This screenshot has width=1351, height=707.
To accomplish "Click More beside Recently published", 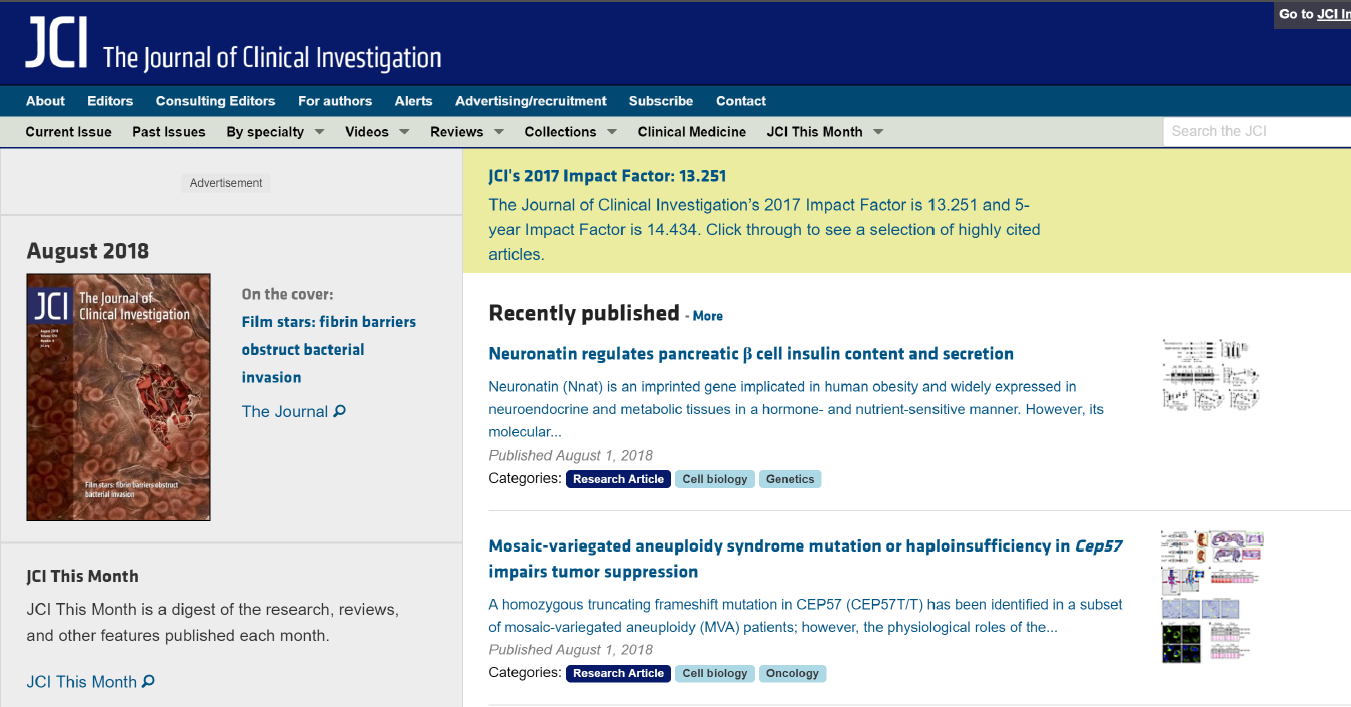I will point(707,315).
